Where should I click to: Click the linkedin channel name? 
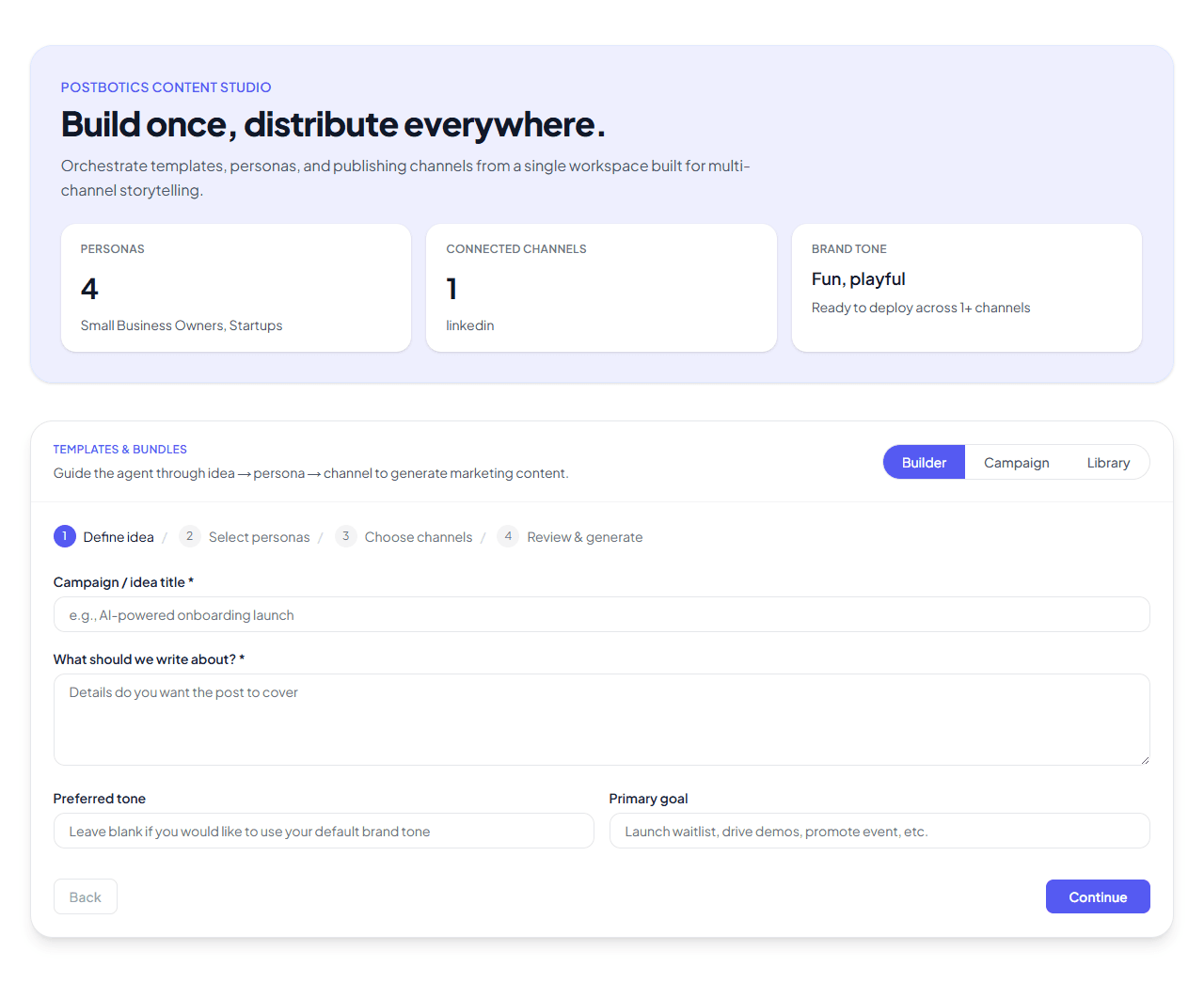(469, 325)
